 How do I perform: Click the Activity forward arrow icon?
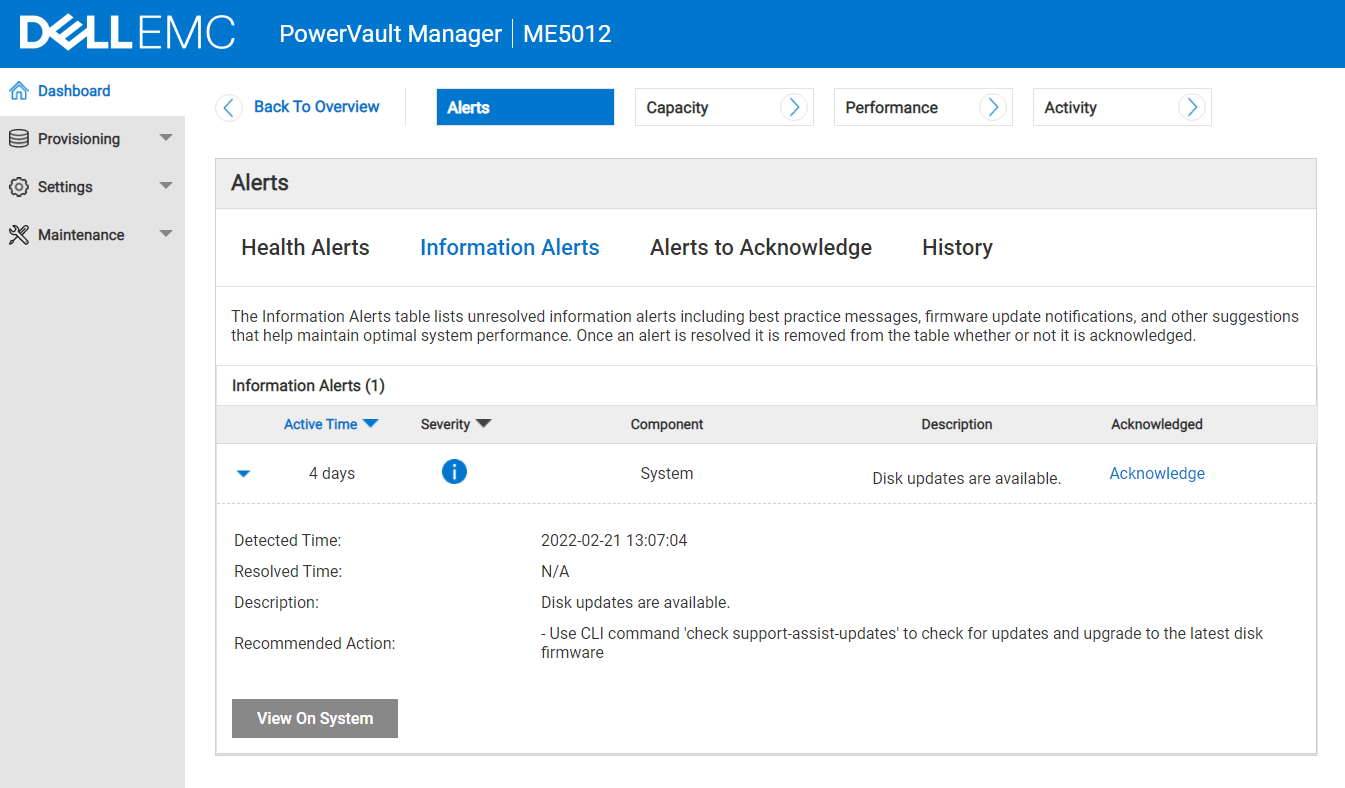pos(1191,107)
